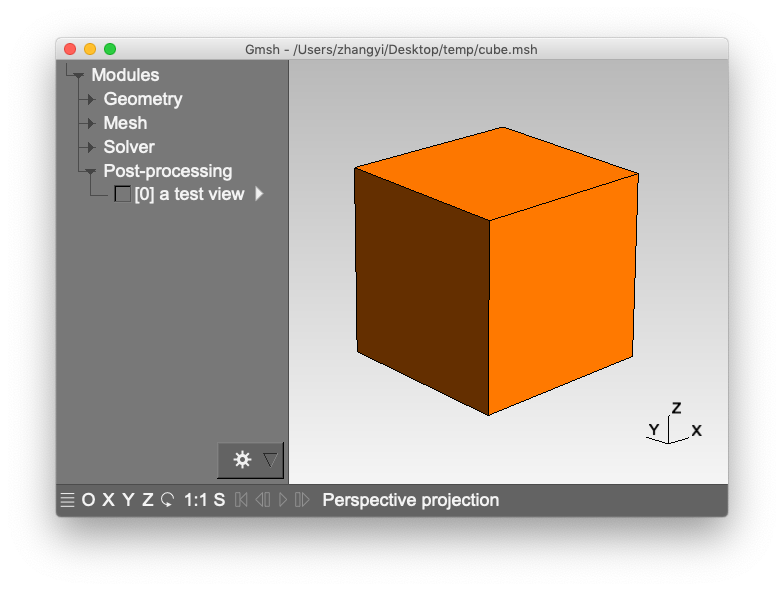Click the orange cube in the viewport
Image resolution: width=784 pixels, height=591 pixels.
coord(496,270)
